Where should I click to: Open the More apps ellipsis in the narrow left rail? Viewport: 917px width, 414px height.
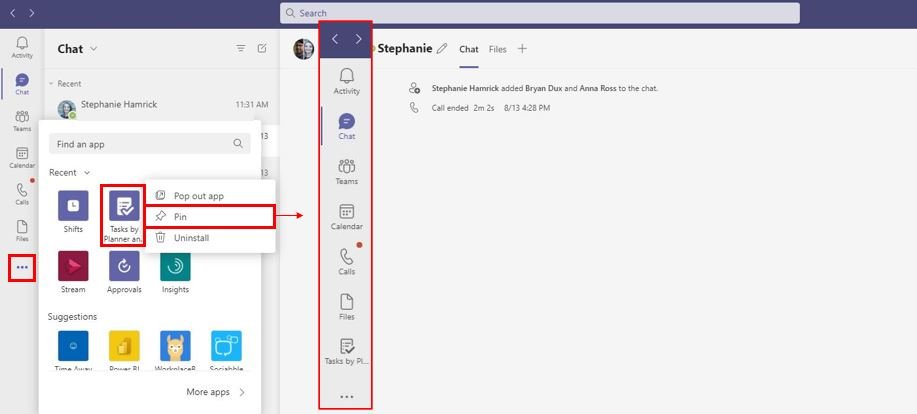coord(22,267)
